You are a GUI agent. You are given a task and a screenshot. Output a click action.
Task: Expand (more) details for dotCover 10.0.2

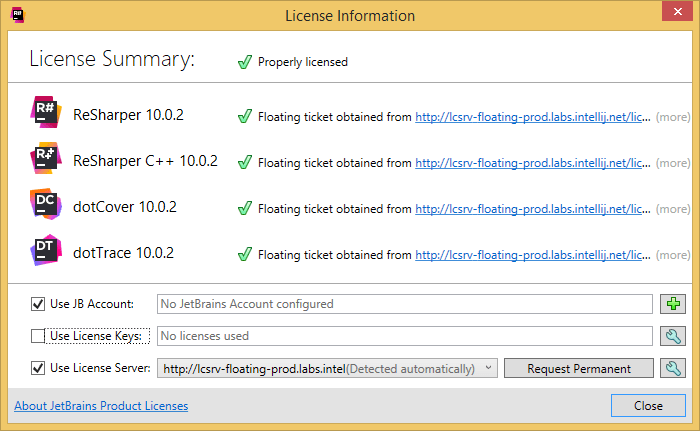[673, 209]
